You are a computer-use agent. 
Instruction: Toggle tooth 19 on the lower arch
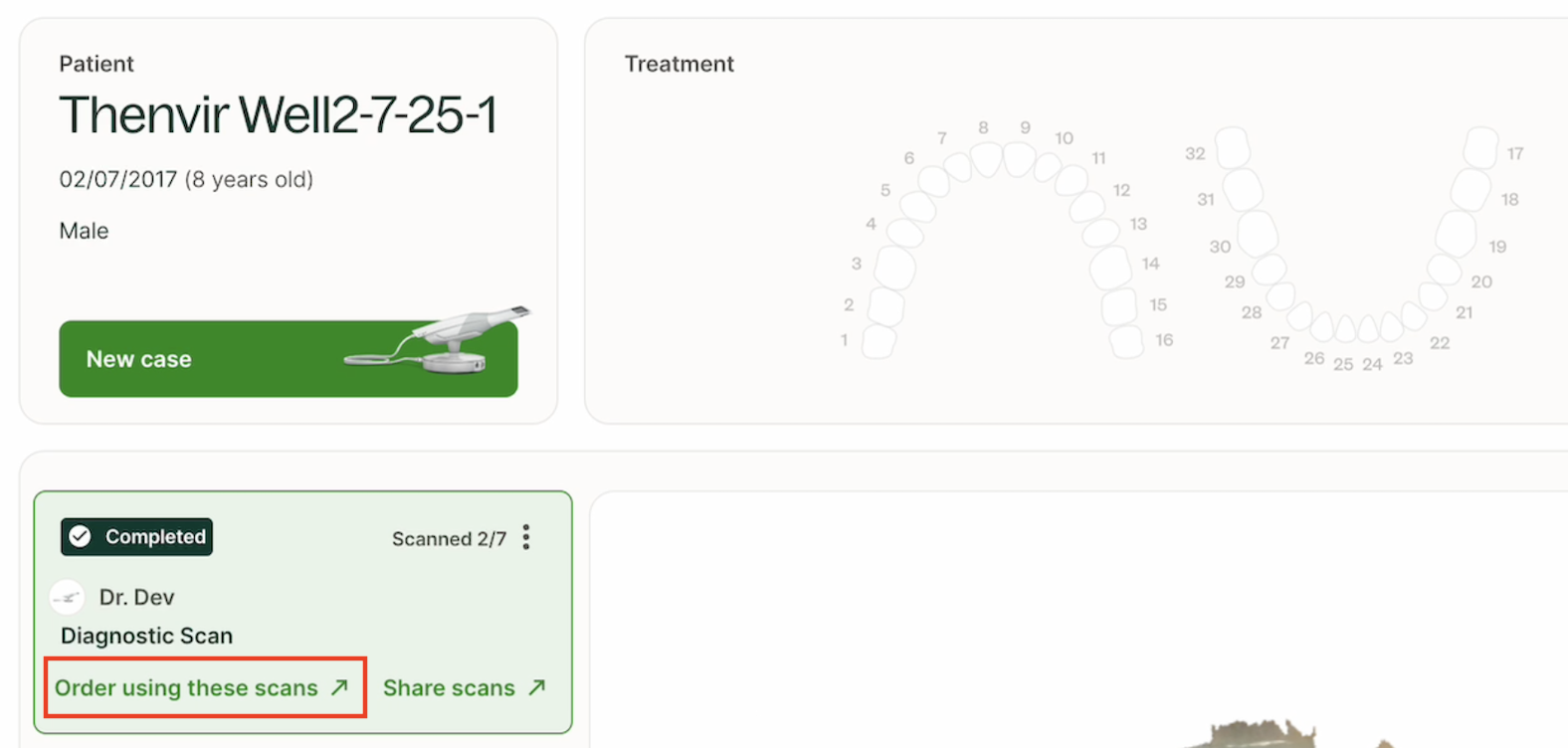click(x=1456, y=234)
